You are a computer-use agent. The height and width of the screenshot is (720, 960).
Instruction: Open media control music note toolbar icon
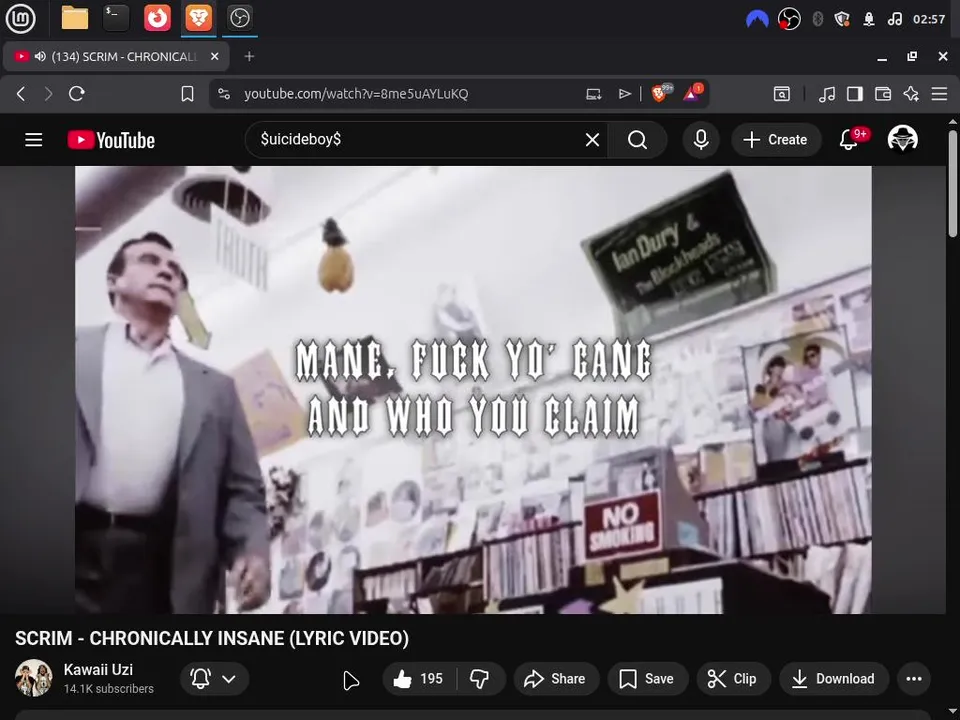[x=827, y=94]
